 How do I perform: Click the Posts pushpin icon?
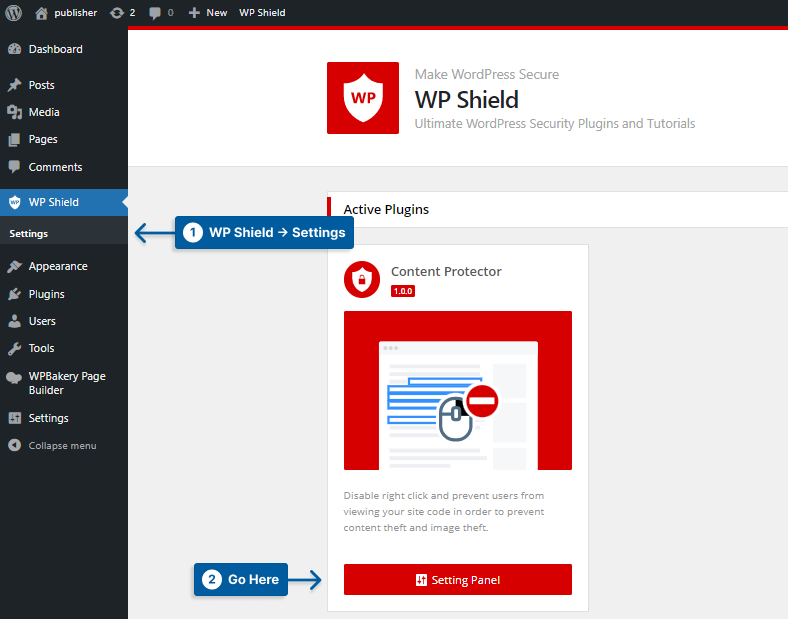15,85
